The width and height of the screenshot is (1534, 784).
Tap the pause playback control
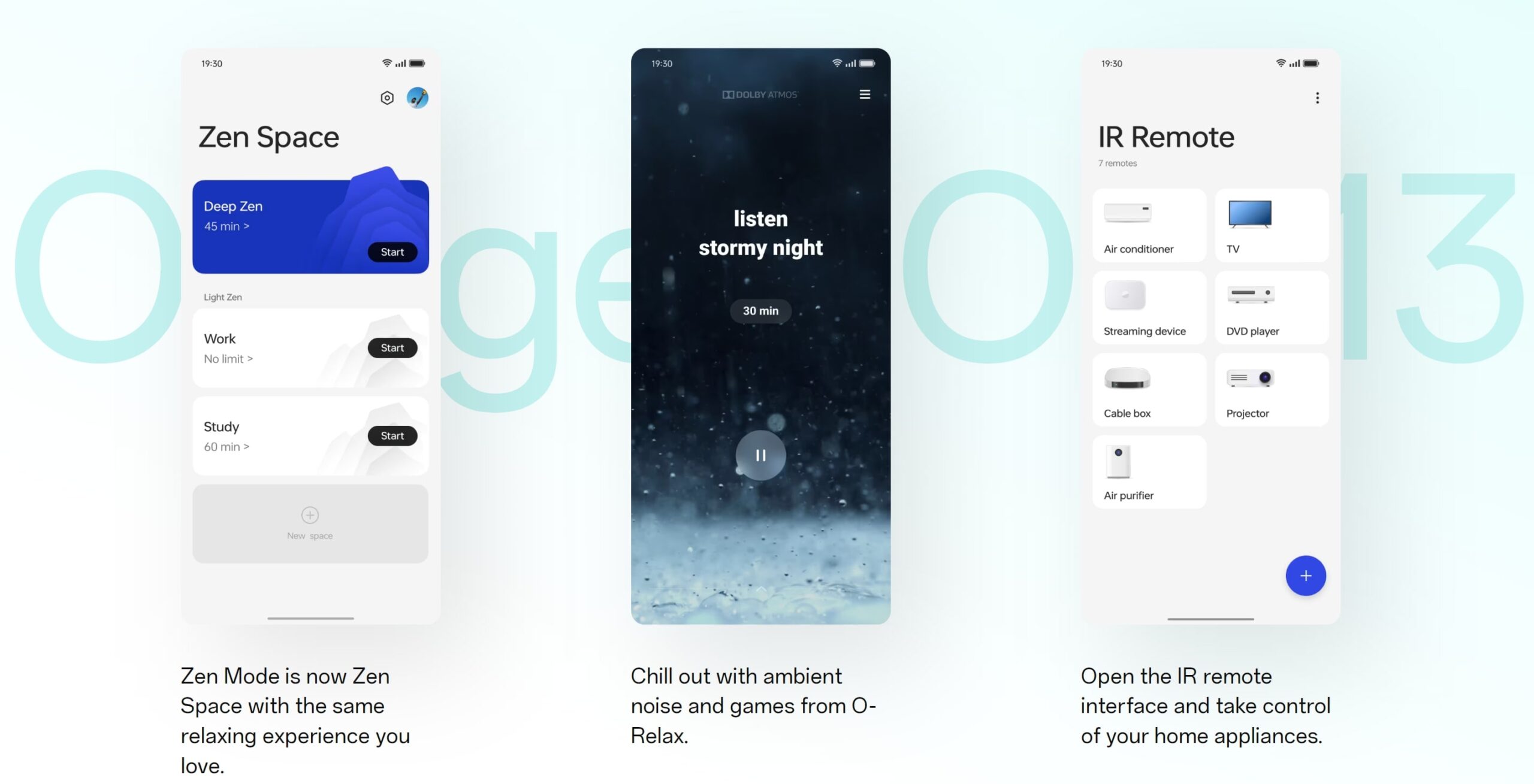pos(760,454)
